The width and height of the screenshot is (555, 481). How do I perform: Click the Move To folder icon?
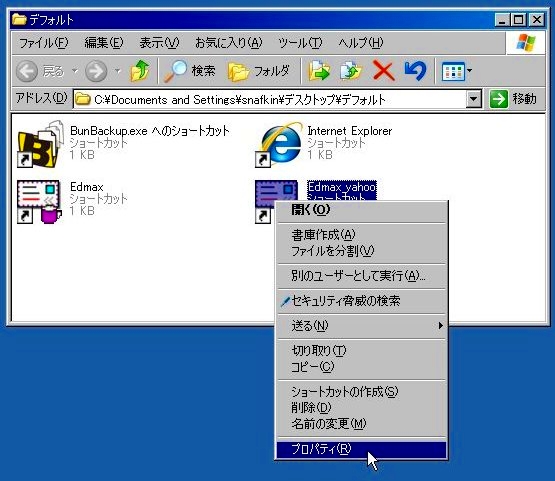pyautogui.click(x=319, y=71)
